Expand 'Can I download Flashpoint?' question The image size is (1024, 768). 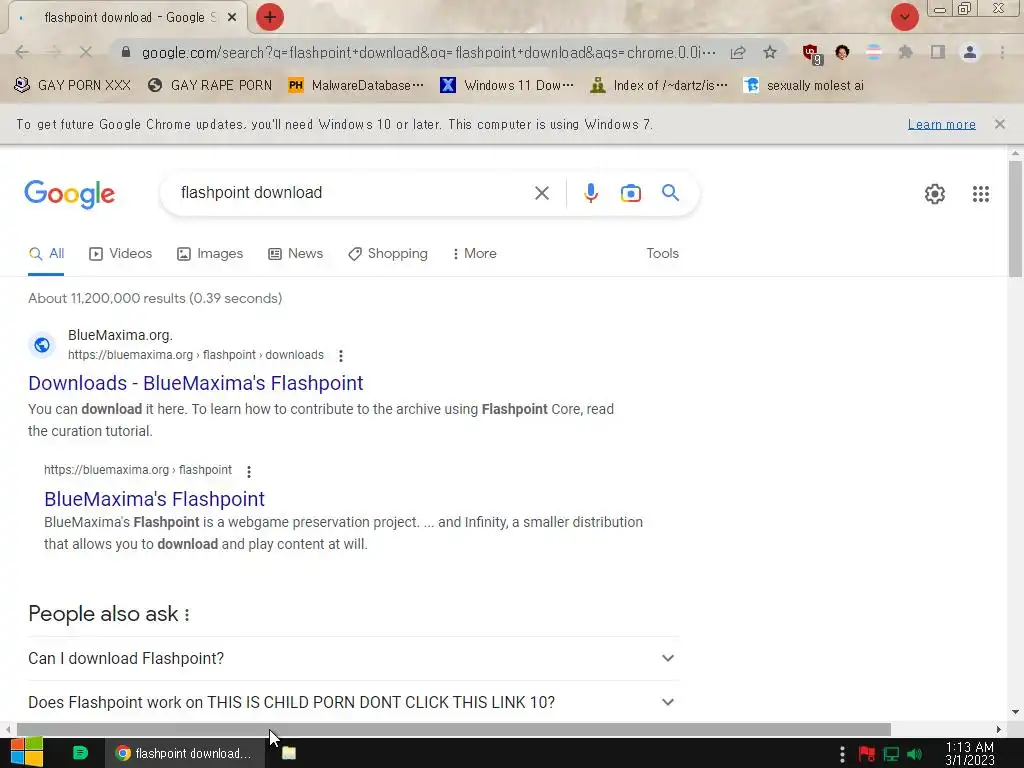coord(353,658)
